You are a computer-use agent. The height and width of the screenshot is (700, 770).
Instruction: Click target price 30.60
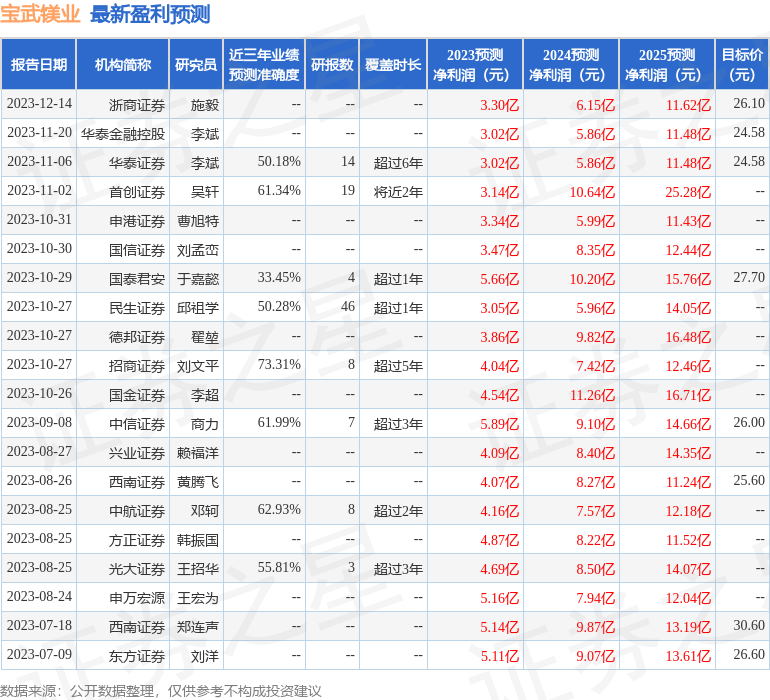coord(749,625)
